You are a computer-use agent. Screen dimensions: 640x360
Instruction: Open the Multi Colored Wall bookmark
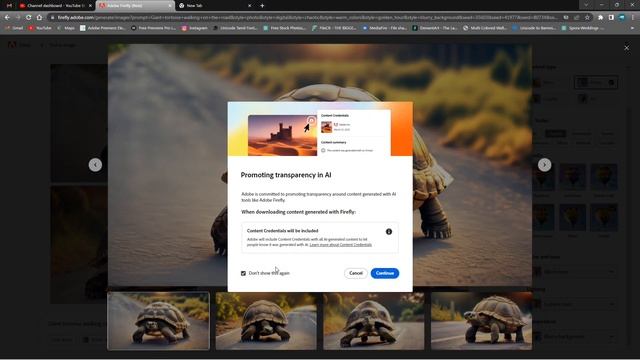click(x=485, y=28)
